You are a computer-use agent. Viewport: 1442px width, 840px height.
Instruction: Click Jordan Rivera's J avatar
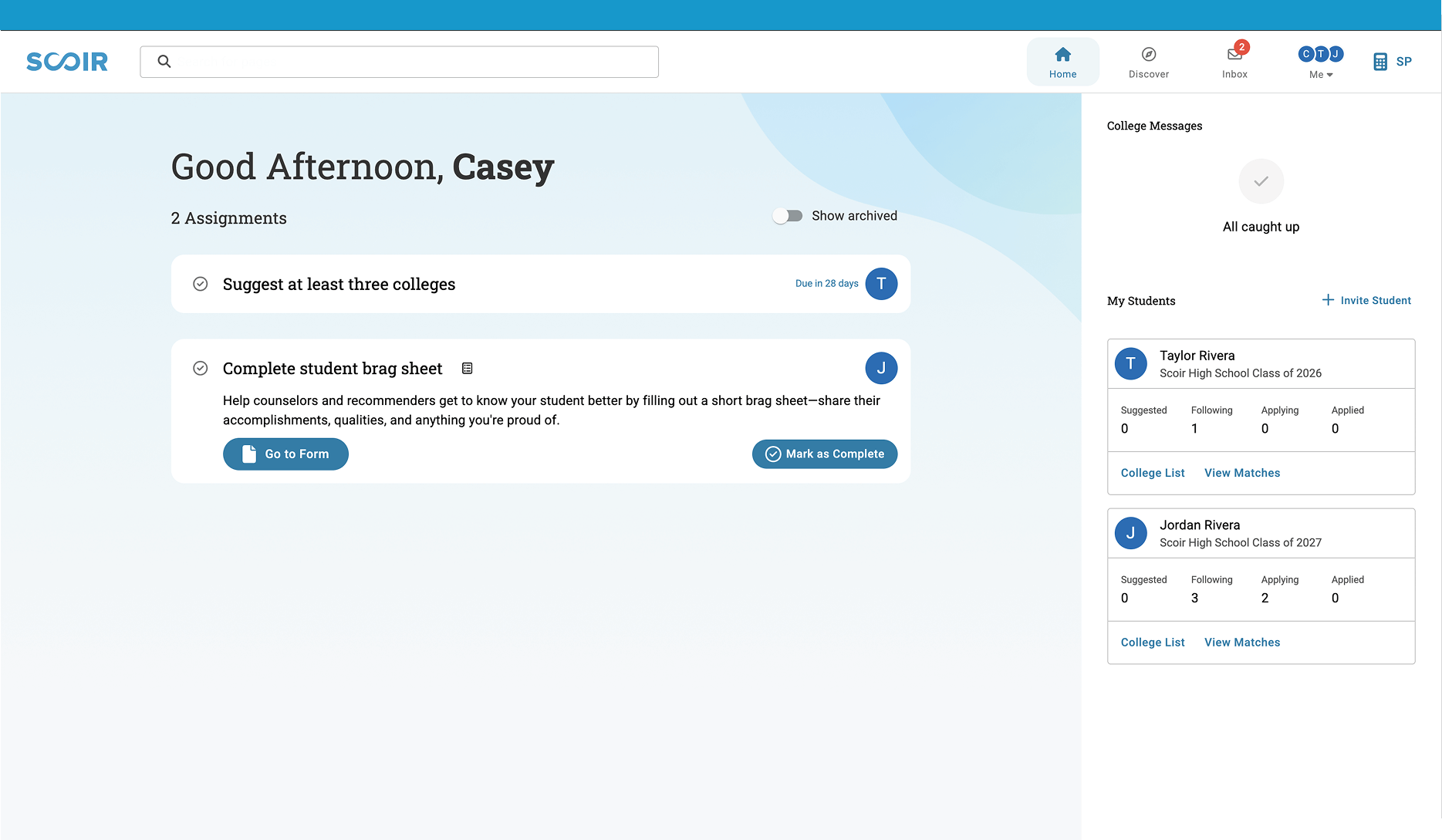(x=1130, y=533)
